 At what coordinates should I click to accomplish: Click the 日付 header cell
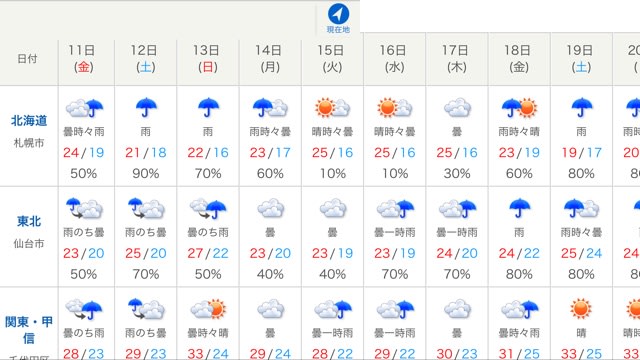point(27,59)
